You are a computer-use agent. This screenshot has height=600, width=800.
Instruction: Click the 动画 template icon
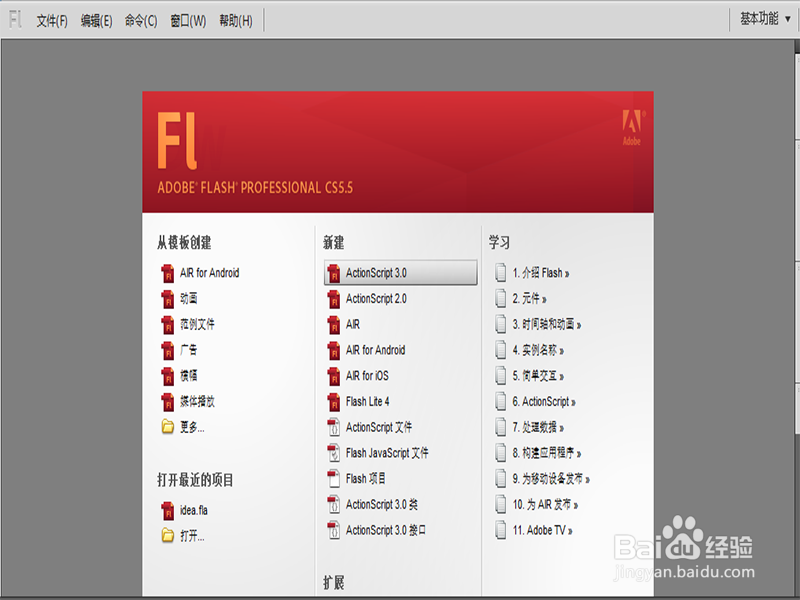click(x=167, y=299)
